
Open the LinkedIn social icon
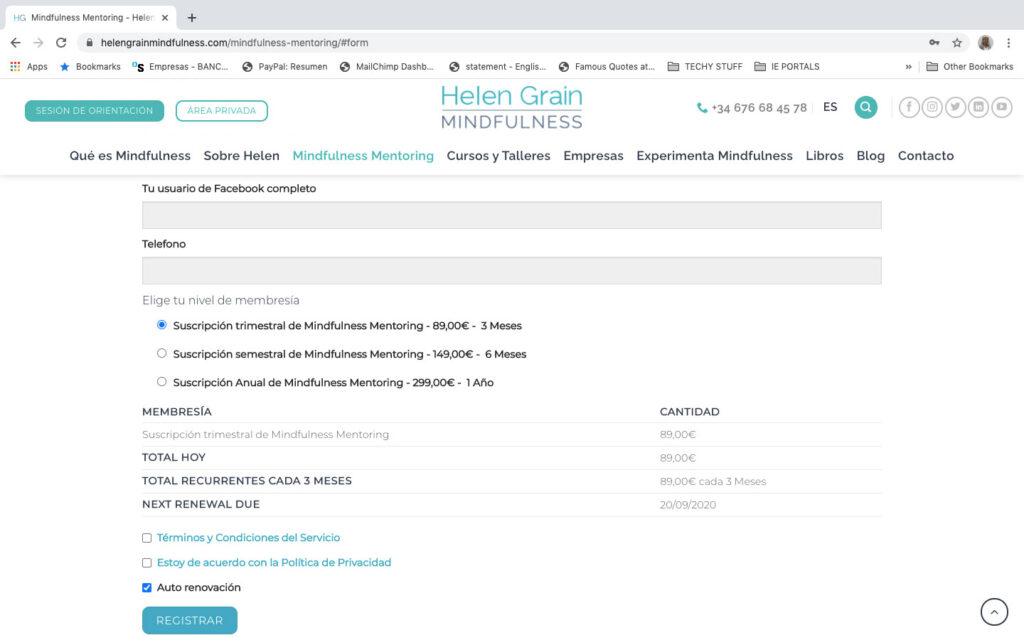pyautogui.click(x=978, y=107)
